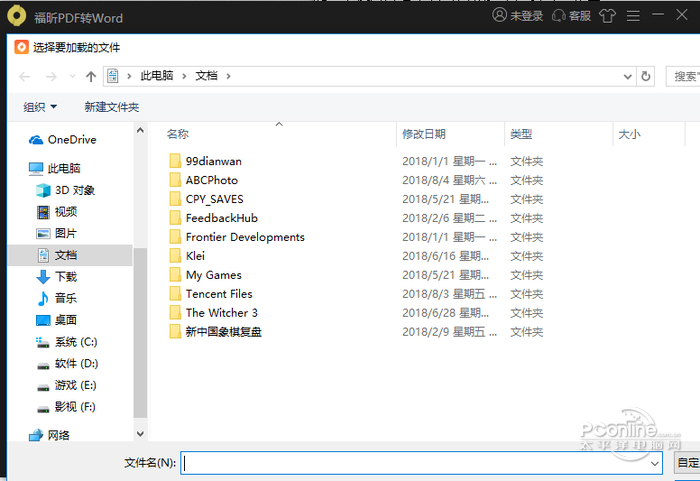Image resolution: width=700 pixels, height=481 pixels.
Task: Click sidebar scrollbar up arrow
Action: pyautogui.click(x=140, y=130)
